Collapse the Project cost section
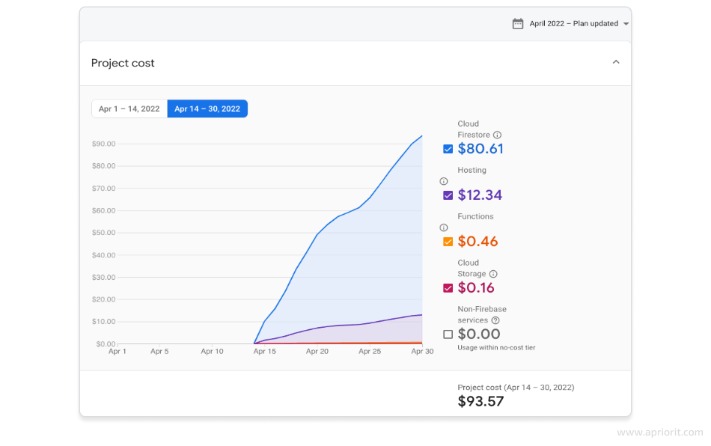 click(616, 62)
